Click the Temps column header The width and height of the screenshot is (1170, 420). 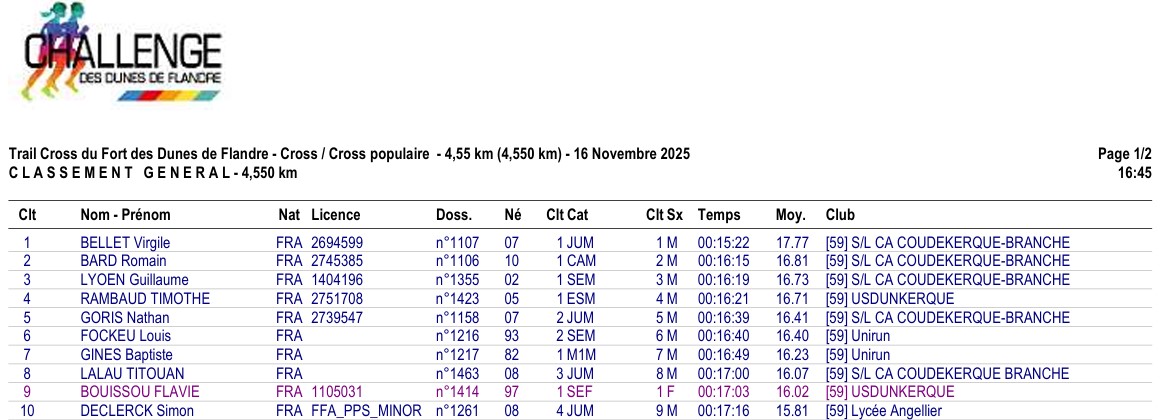tap(719, 215)
